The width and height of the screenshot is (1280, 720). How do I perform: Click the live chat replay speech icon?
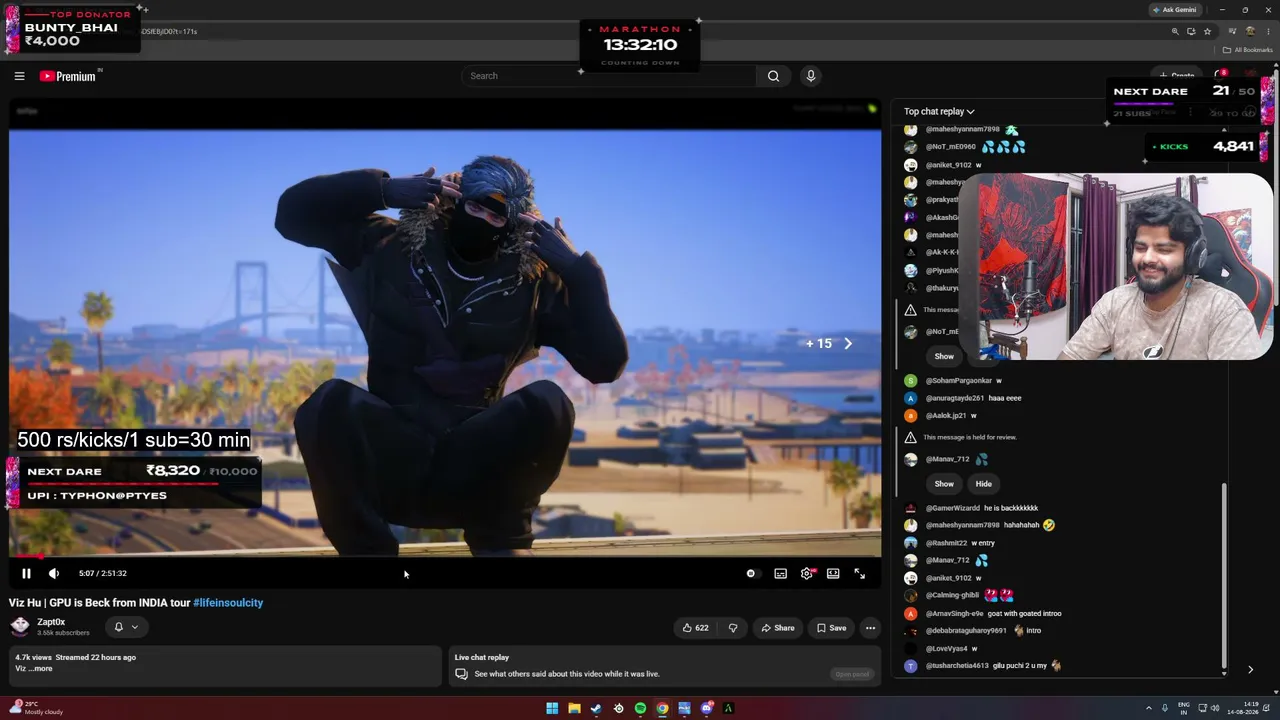[x=461, y=674]
